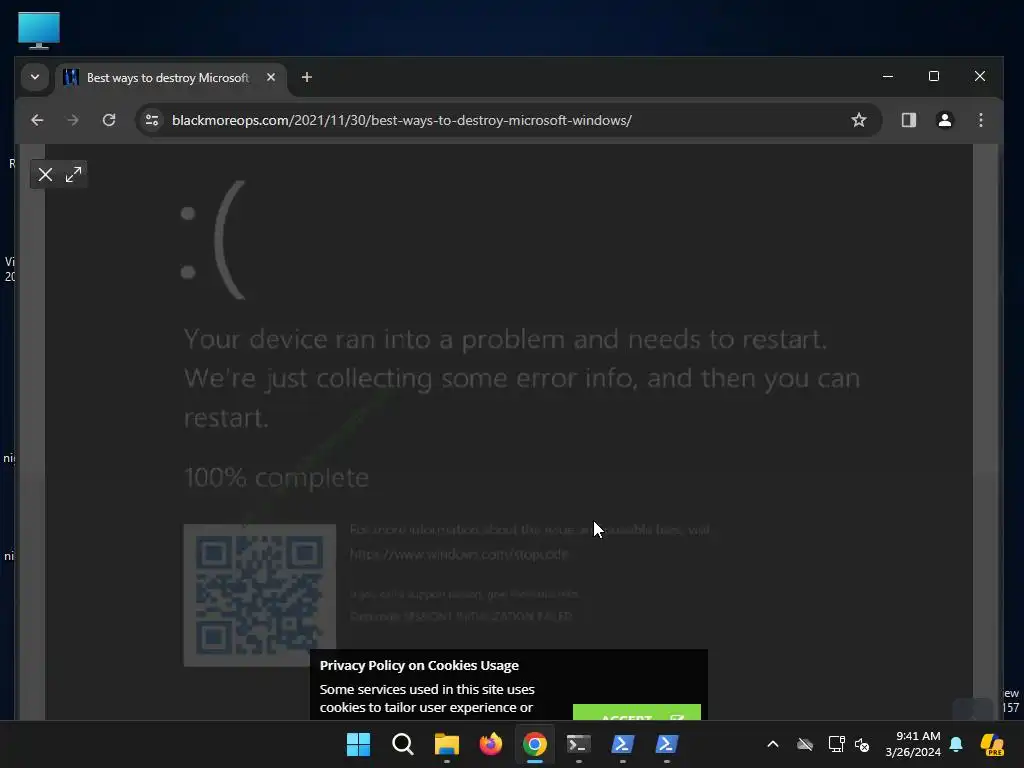
Task: Open the clock and date flyout
Action: point(913,744)
